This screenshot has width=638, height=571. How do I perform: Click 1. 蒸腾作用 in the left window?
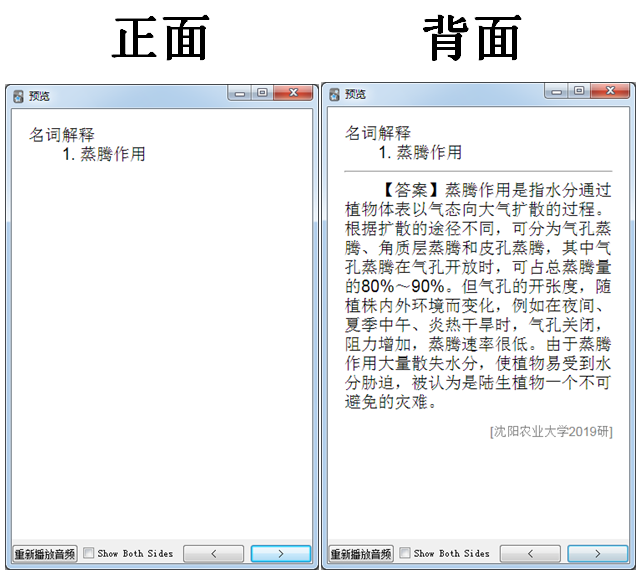point(104,154)
